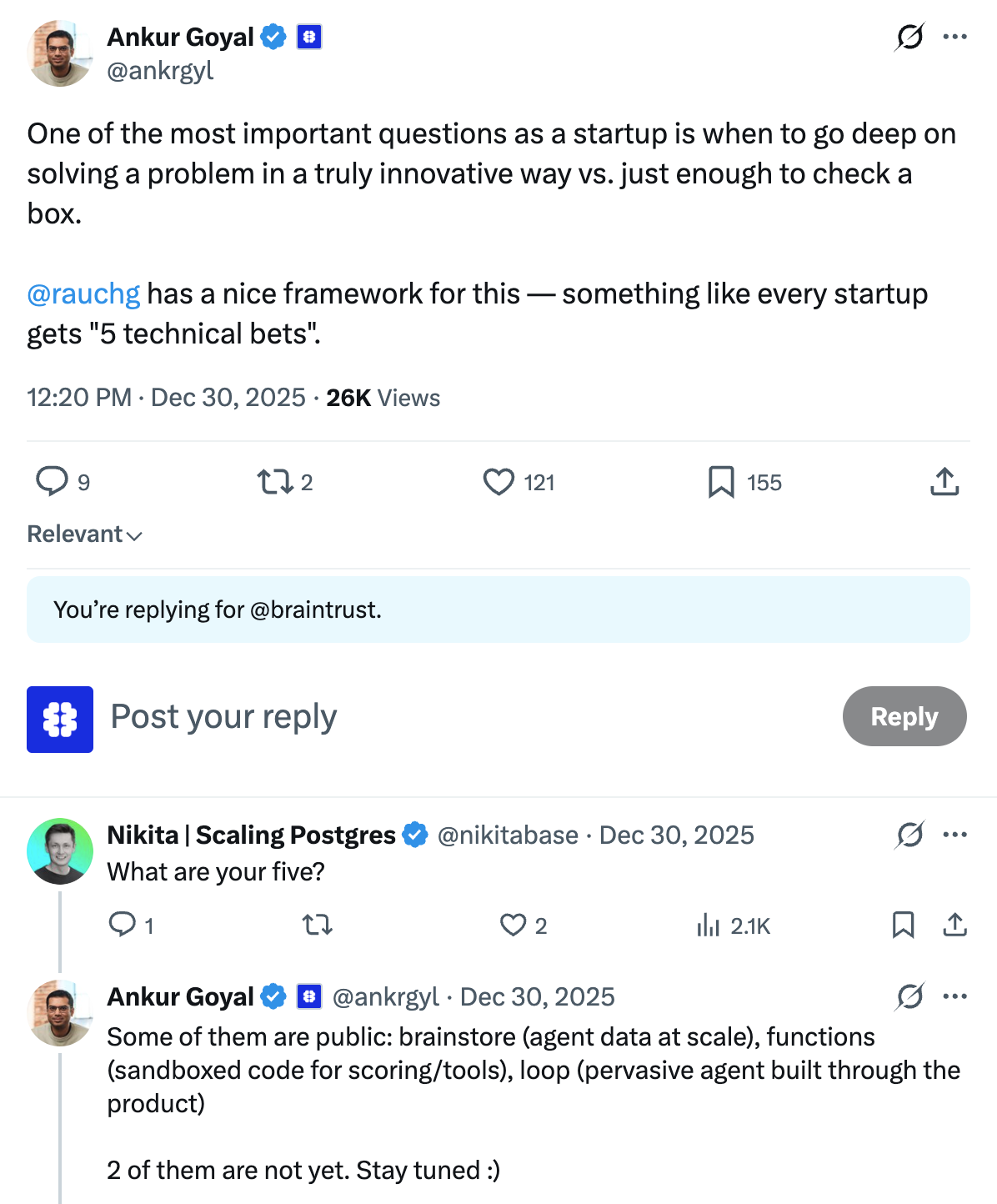
Task: Click the reply bubble showing 9 comments
Action: 53,482
